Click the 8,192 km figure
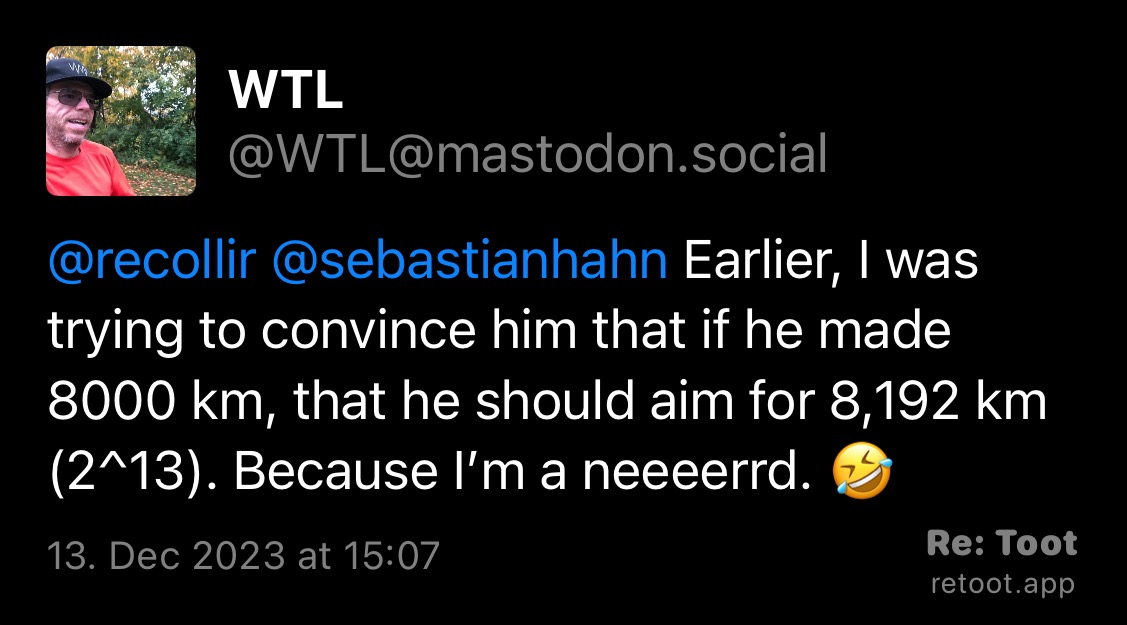 [x=938, y=401]
